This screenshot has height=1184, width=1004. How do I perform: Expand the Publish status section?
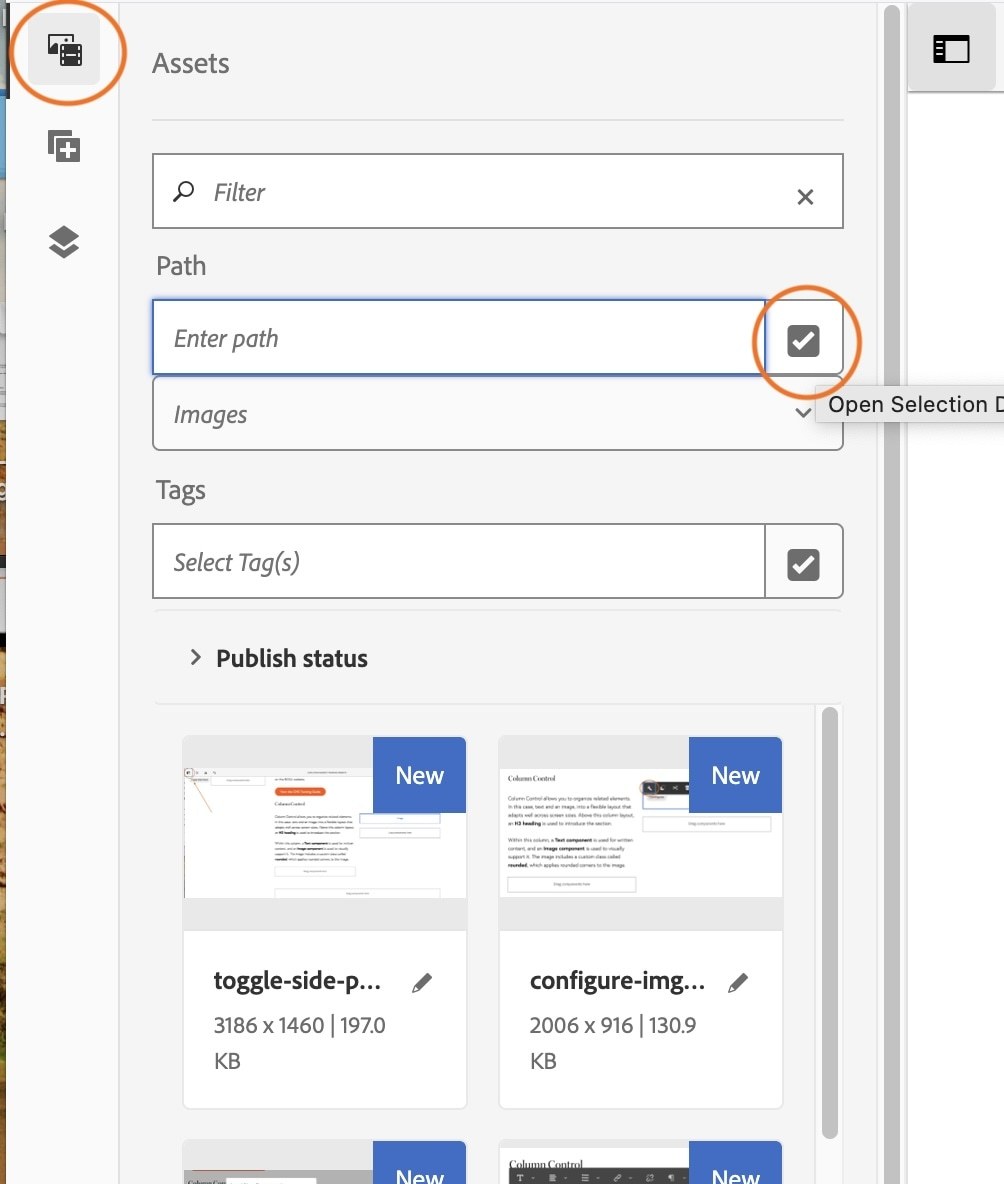(x=277, y=658)
